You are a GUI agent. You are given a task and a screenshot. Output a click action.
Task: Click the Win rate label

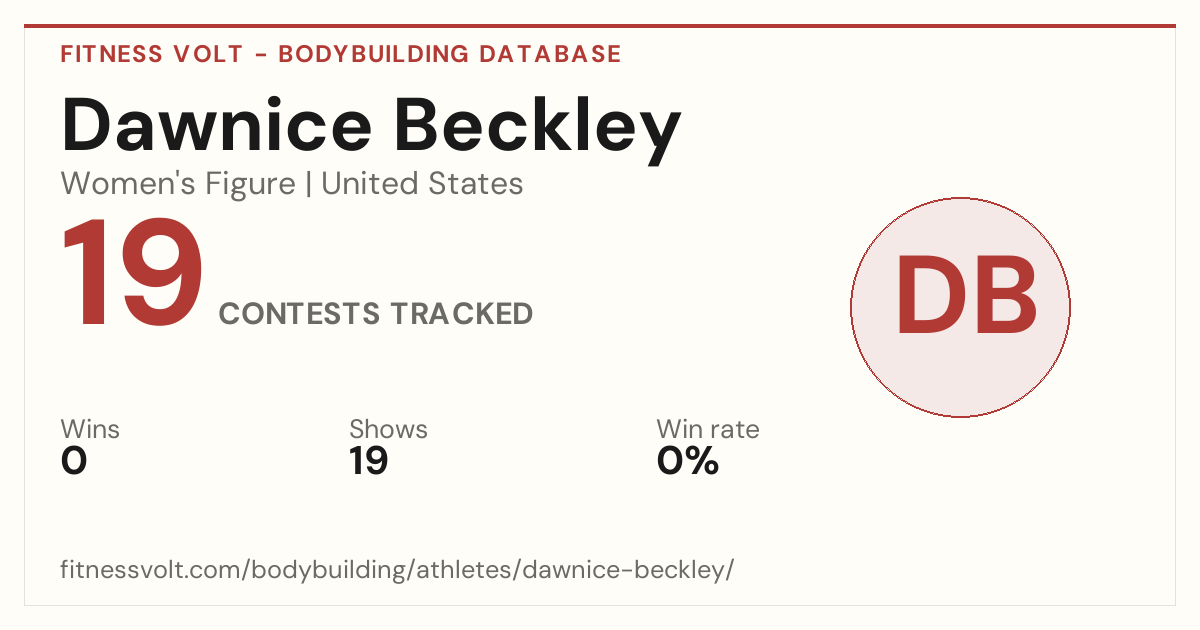pyautogui.click(x=708, y=430)
